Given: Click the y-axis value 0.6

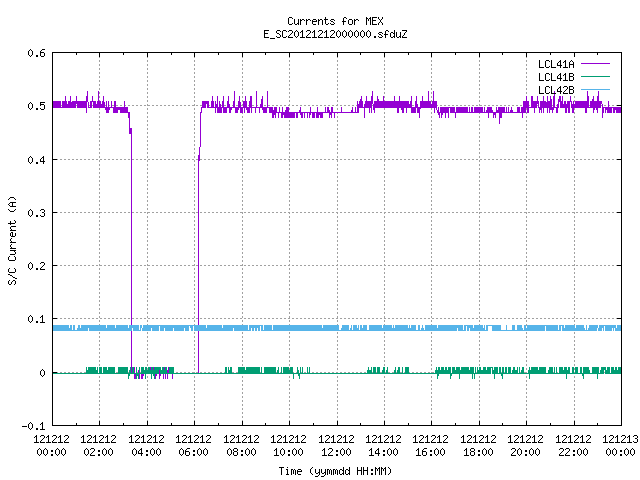Looking at the screenshot, I should click(36, 53).
